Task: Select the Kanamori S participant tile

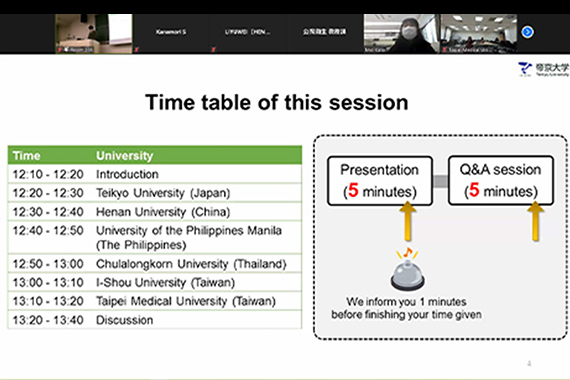Action: point(171,34)
